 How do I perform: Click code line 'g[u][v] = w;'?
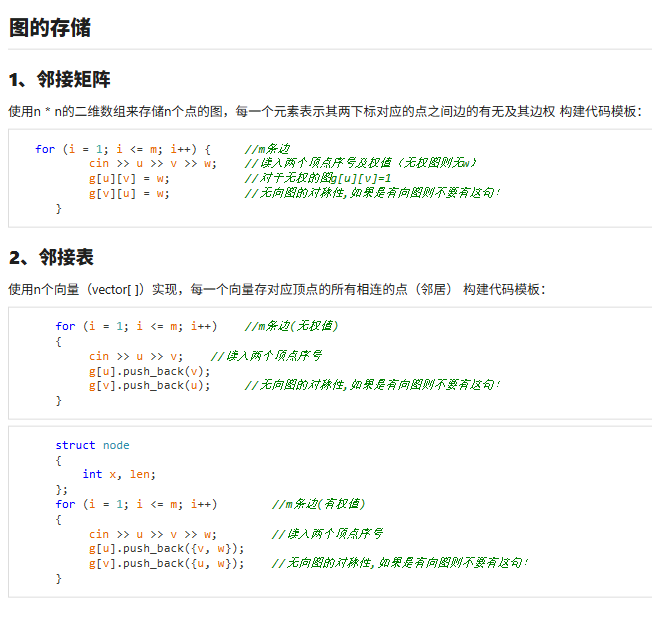coord(129,179)
